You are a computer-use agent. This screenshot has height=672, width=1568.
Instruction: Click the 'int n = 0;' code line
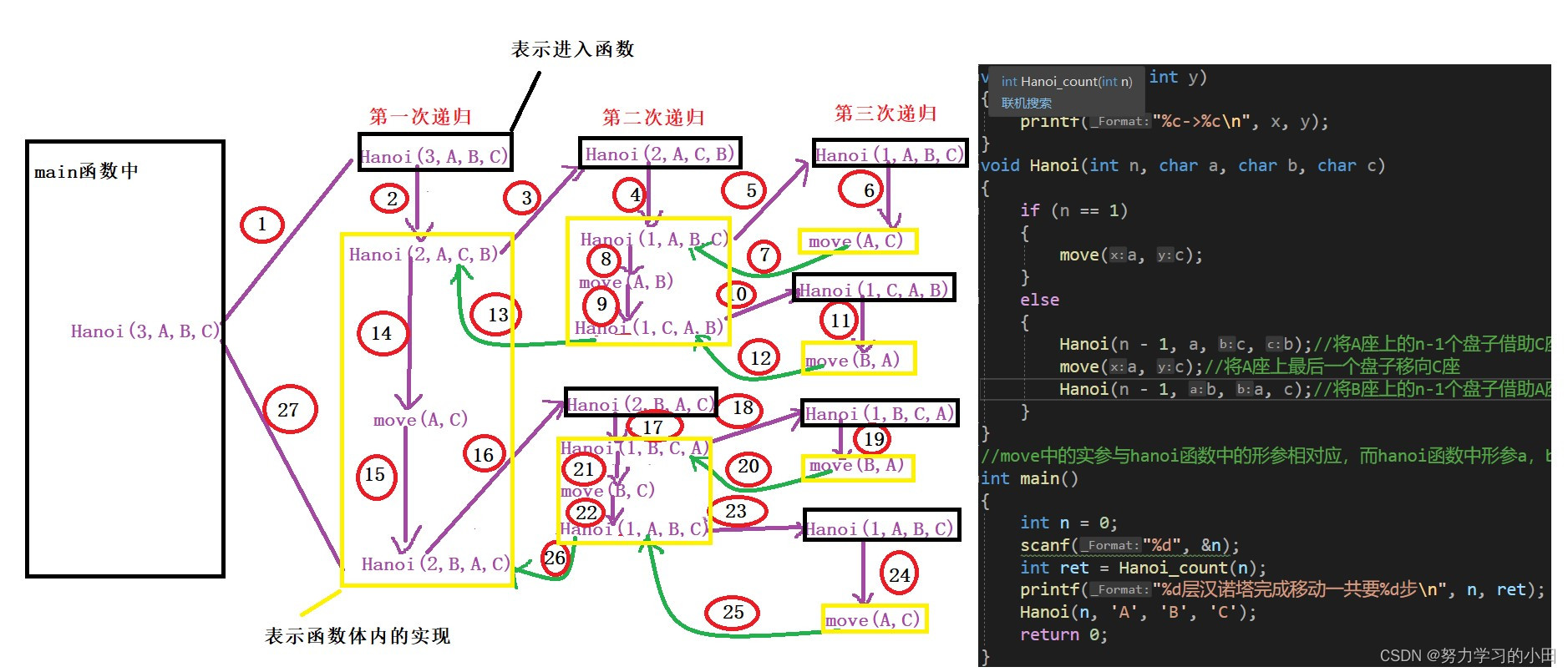coord(1068,523)
